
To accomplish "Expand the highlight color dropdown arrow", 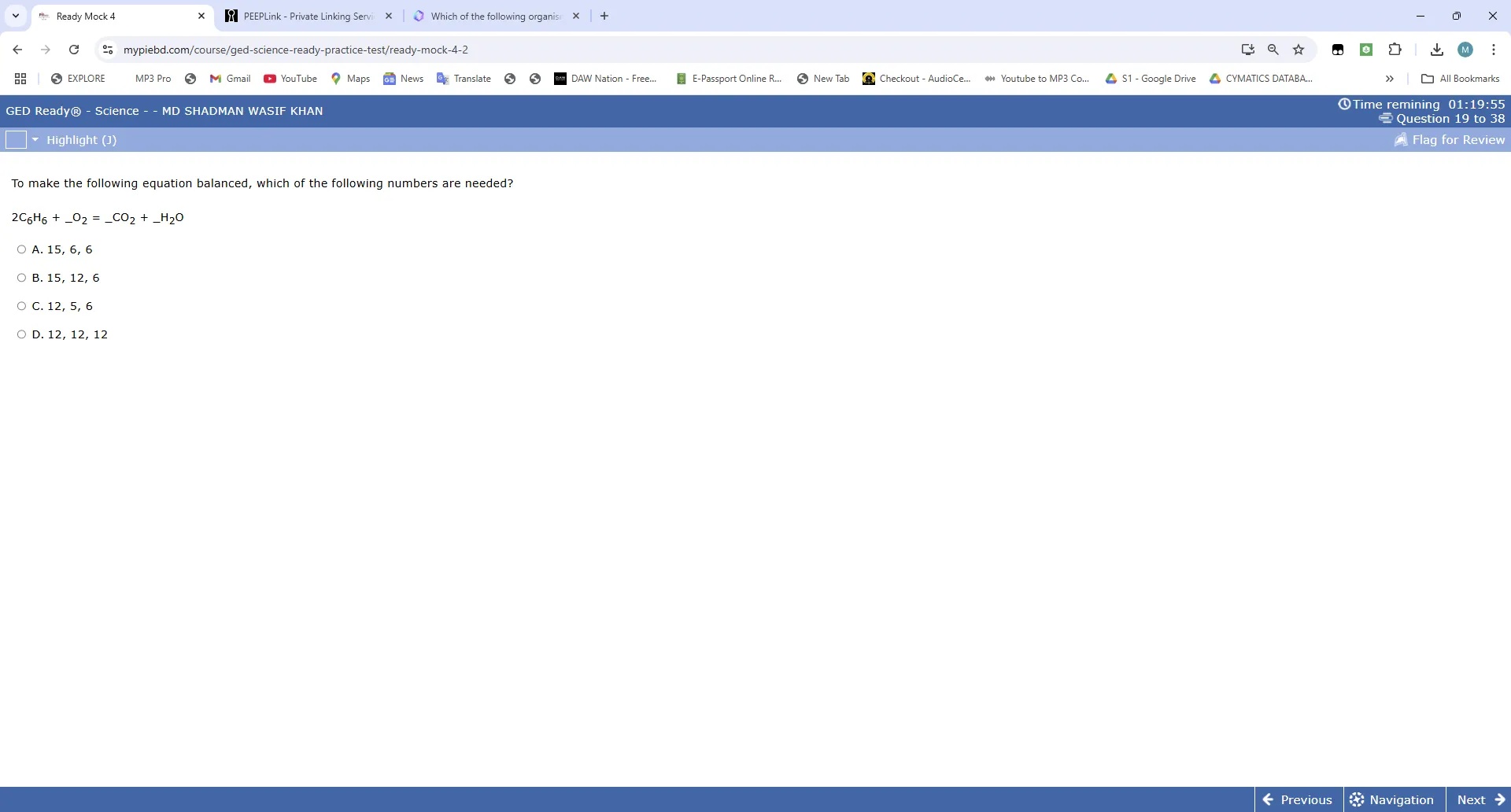I will [35, 139].
